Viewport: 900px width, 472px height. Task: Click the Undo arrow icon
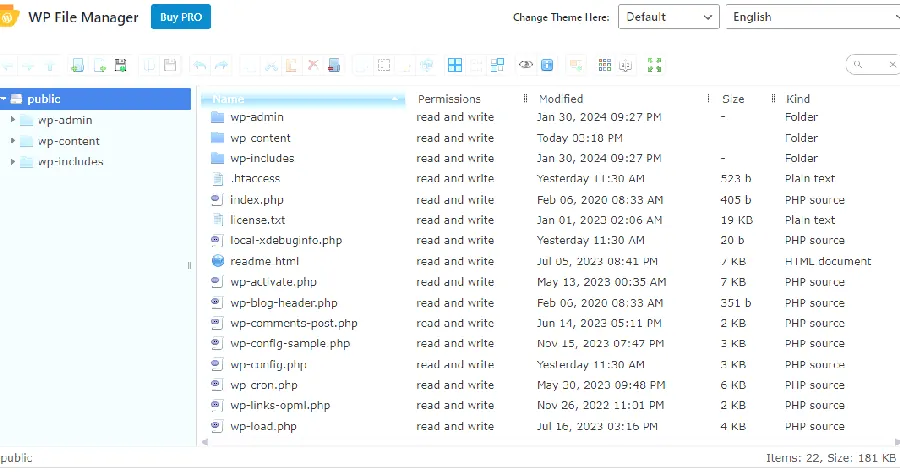[199, 65]
